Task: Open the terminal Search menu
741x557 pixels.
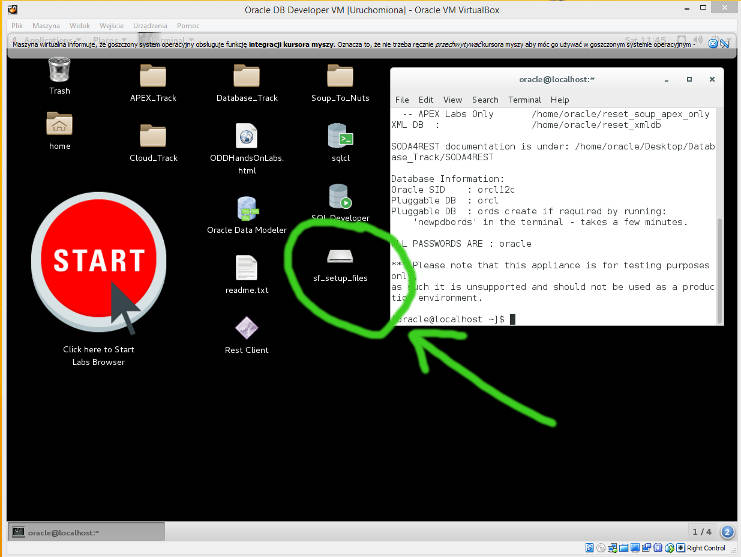Action: click(485, 100)
